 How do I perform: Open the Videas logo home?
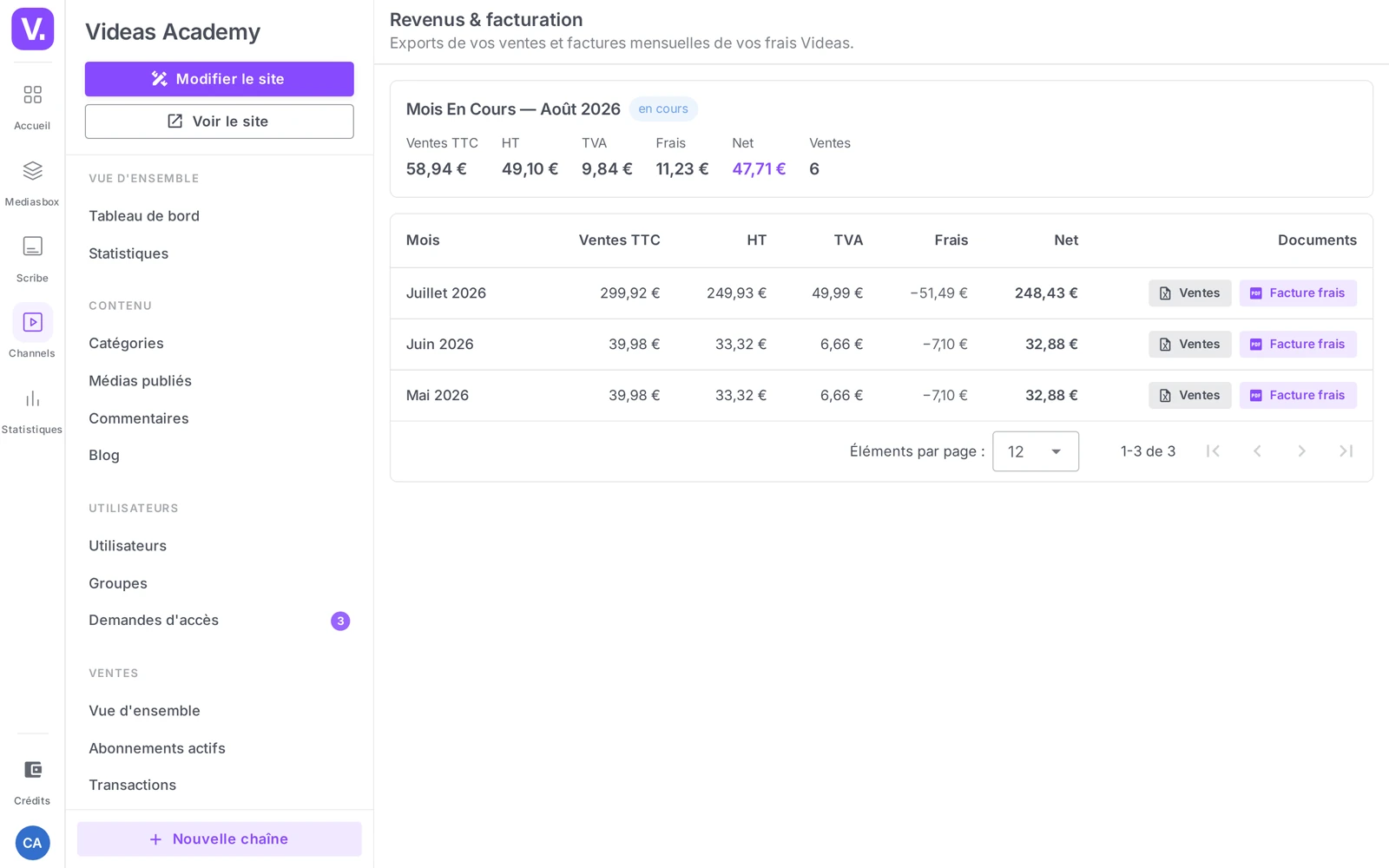[32, 29]
